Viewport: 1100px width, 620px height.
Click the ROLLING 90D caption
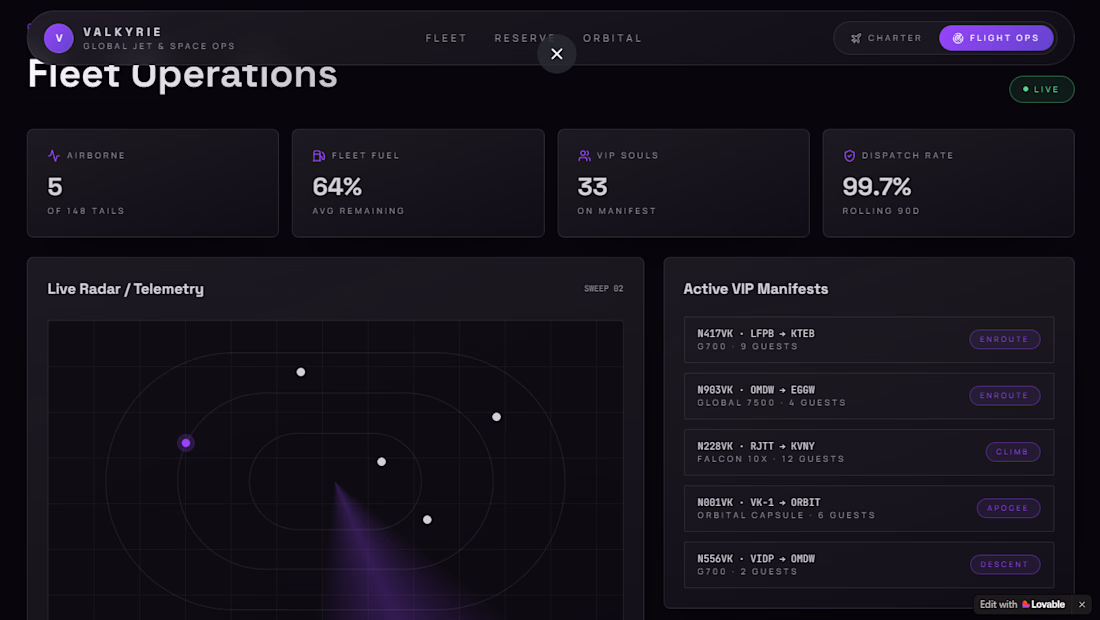[x=881, y=211]
